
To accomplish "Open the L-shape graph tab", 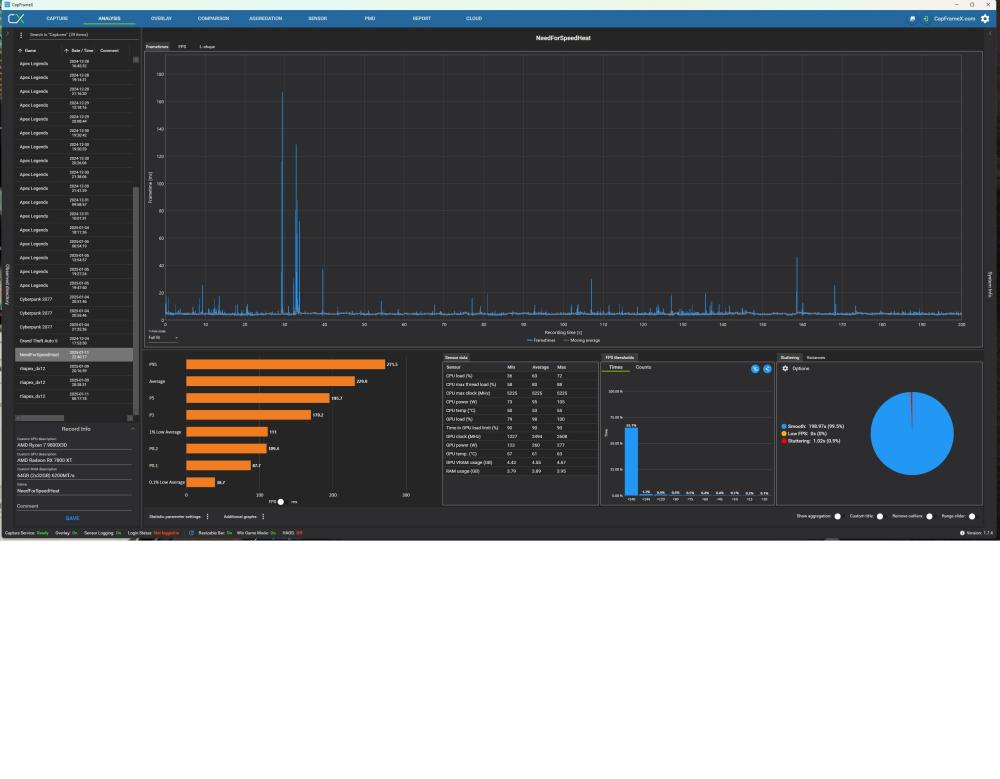I will coord(206,47).
